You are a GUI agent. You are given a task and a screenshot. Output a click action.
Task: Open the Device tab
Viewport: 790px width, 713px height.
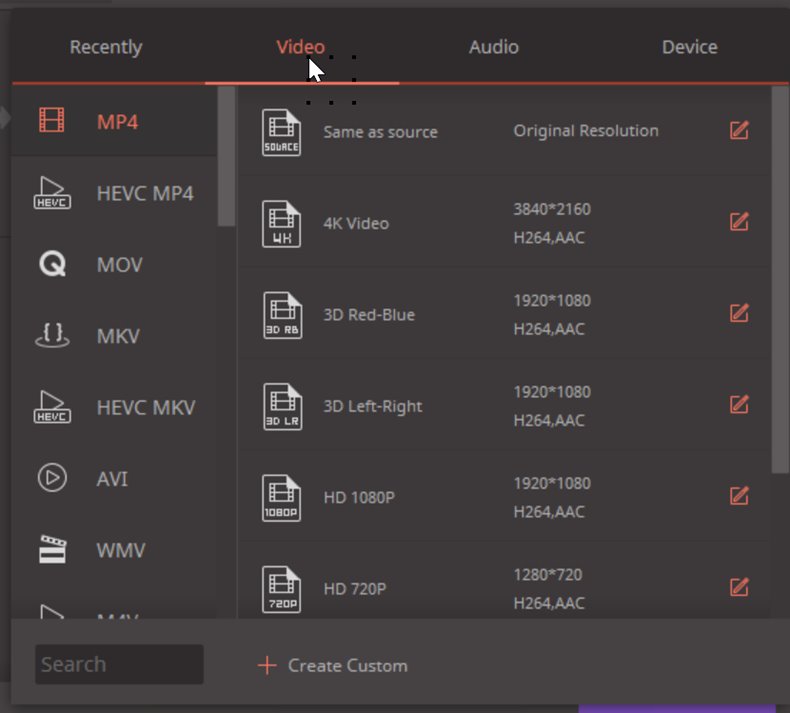(x=689, y=47)
